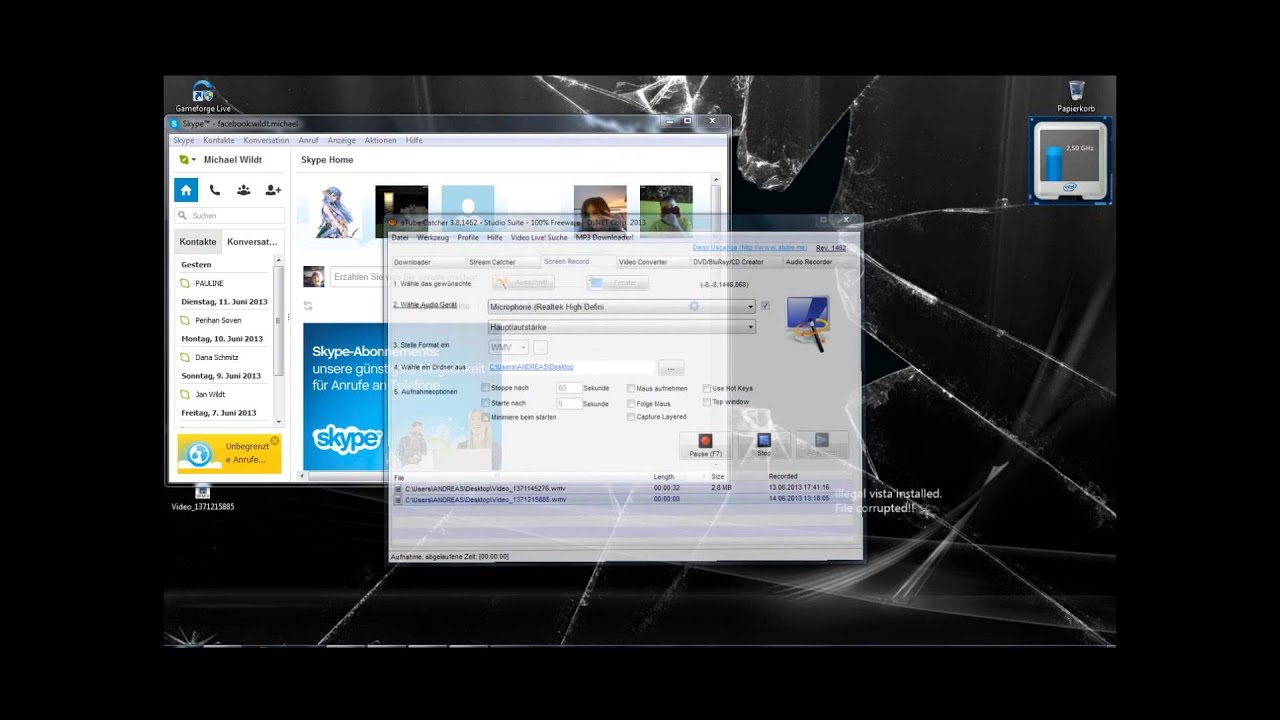The width and height of the screenshot is (1280, 720).
Task: Open the Skype menu in Skype menu bar
Action: pyautogui.click(x=184, y=141)
